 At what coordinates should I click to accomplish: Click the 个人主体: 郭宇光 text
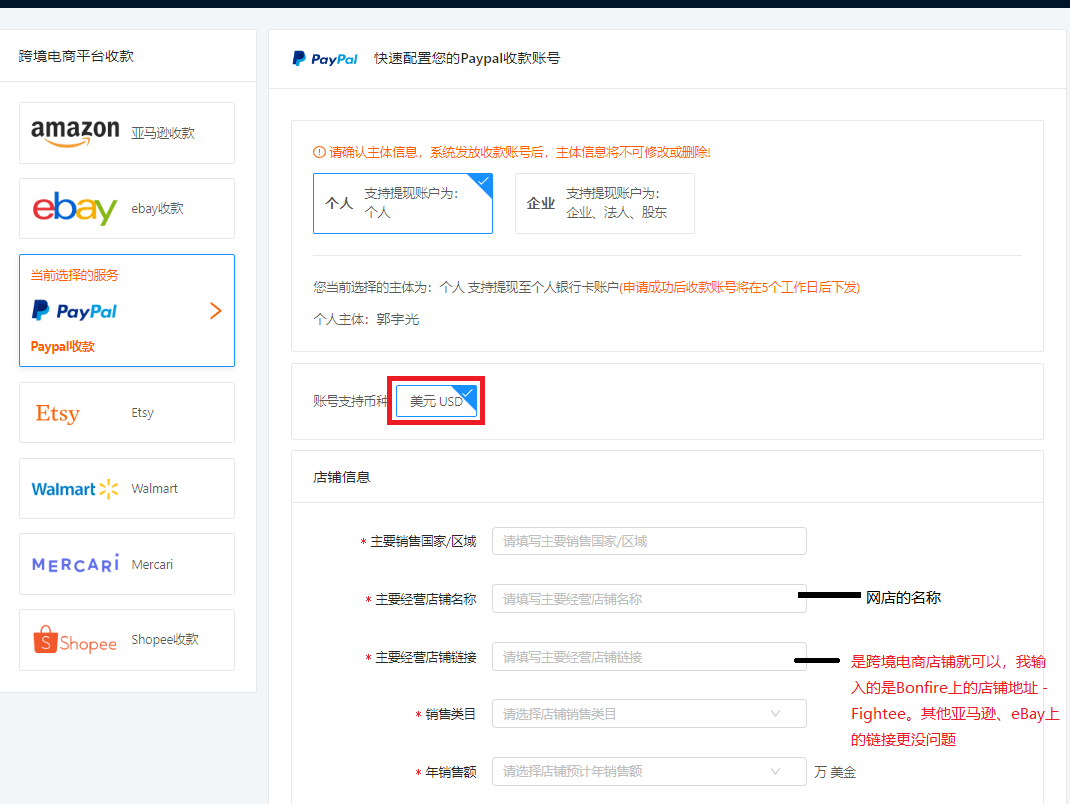pyautogui.click(x=366, y=319)
